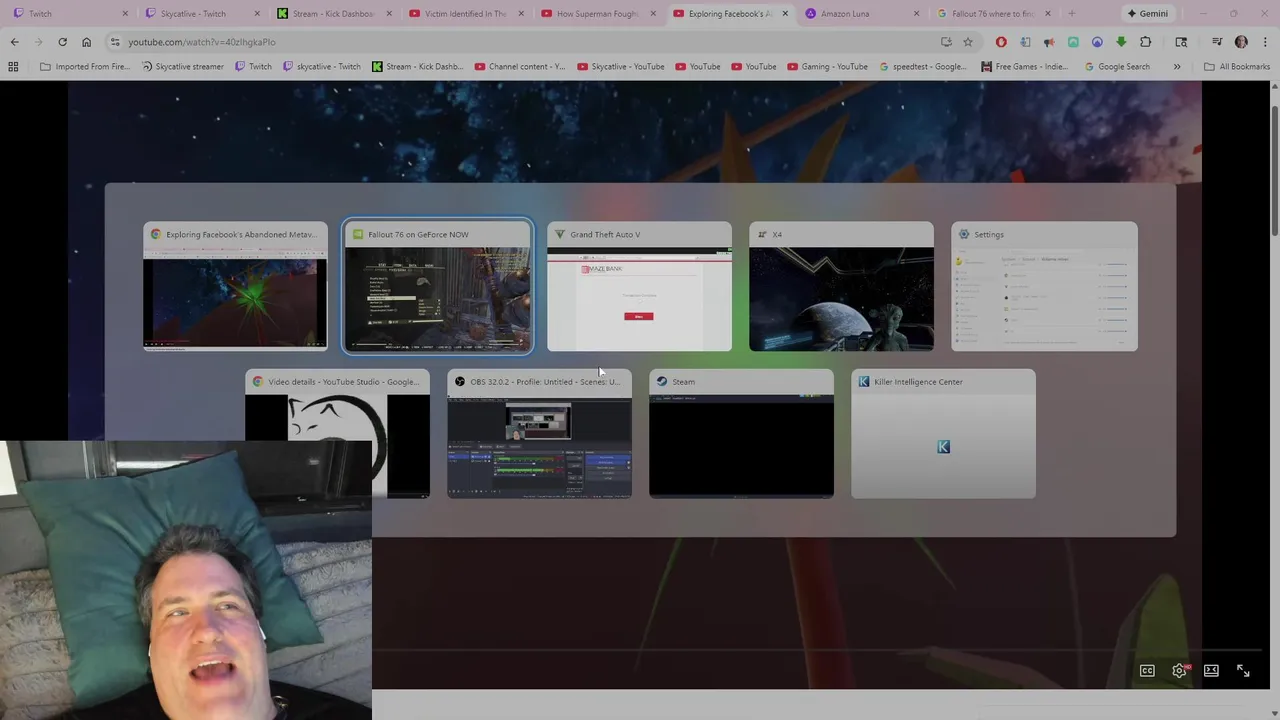Open the video player settings gear
1280x720 pixels.
(1179, 671)
